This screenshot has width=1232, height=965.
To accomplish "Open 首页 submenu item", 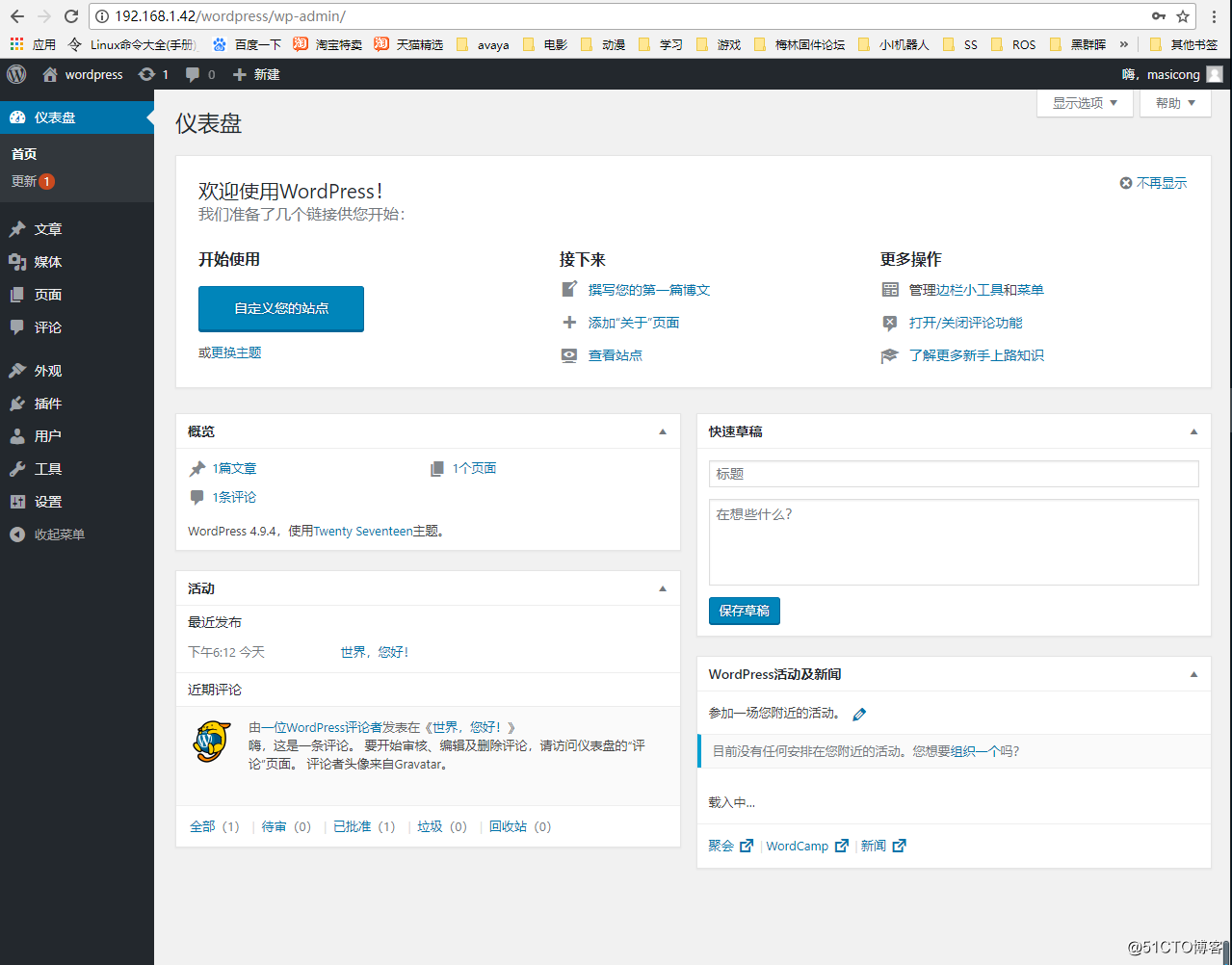I will pos(24,154).
